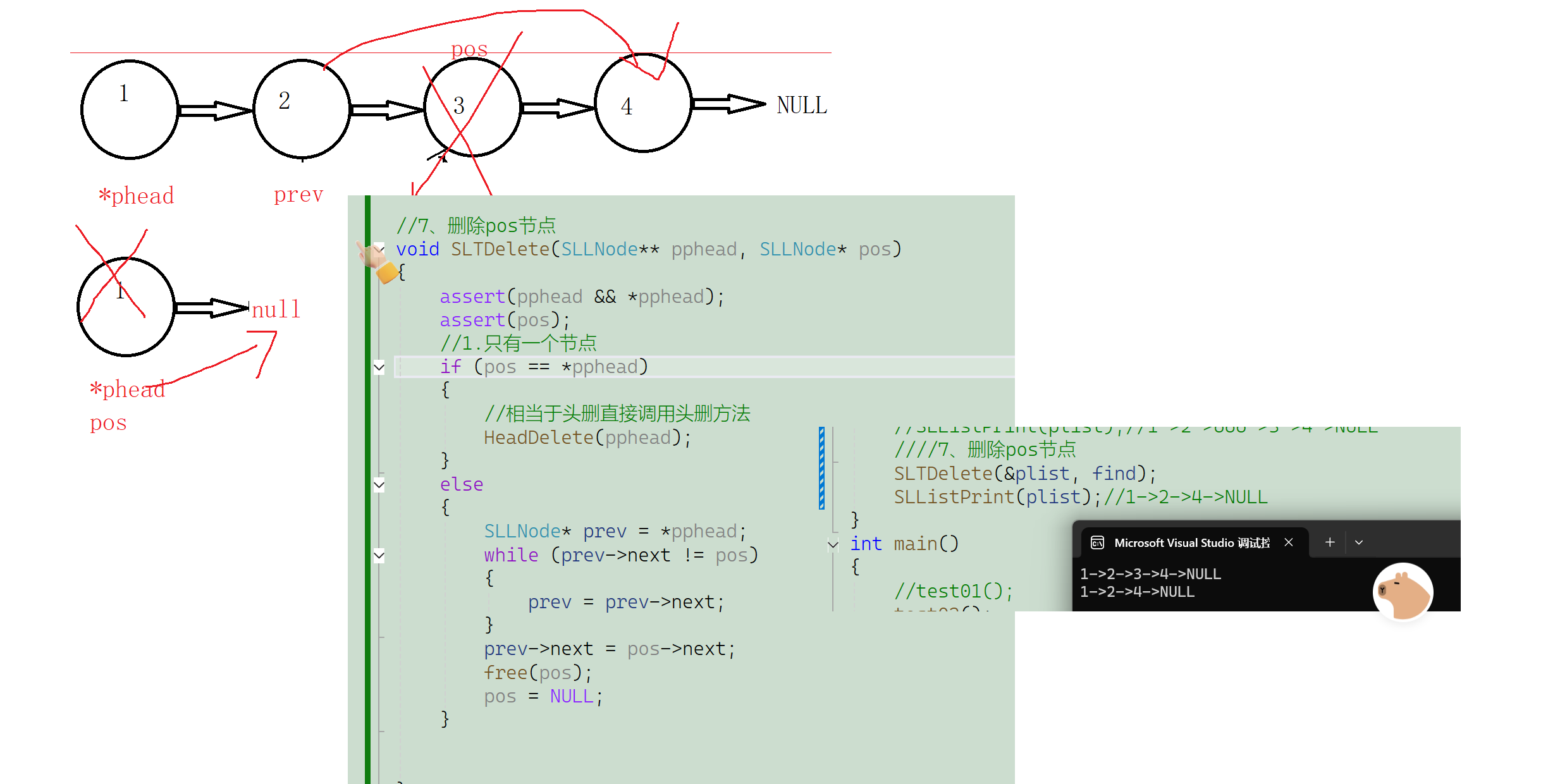This screenshot has height=784, width=1548.
Task: Close the Microsoft Visual Studio debug tab
Action: tap(1289, 542)
